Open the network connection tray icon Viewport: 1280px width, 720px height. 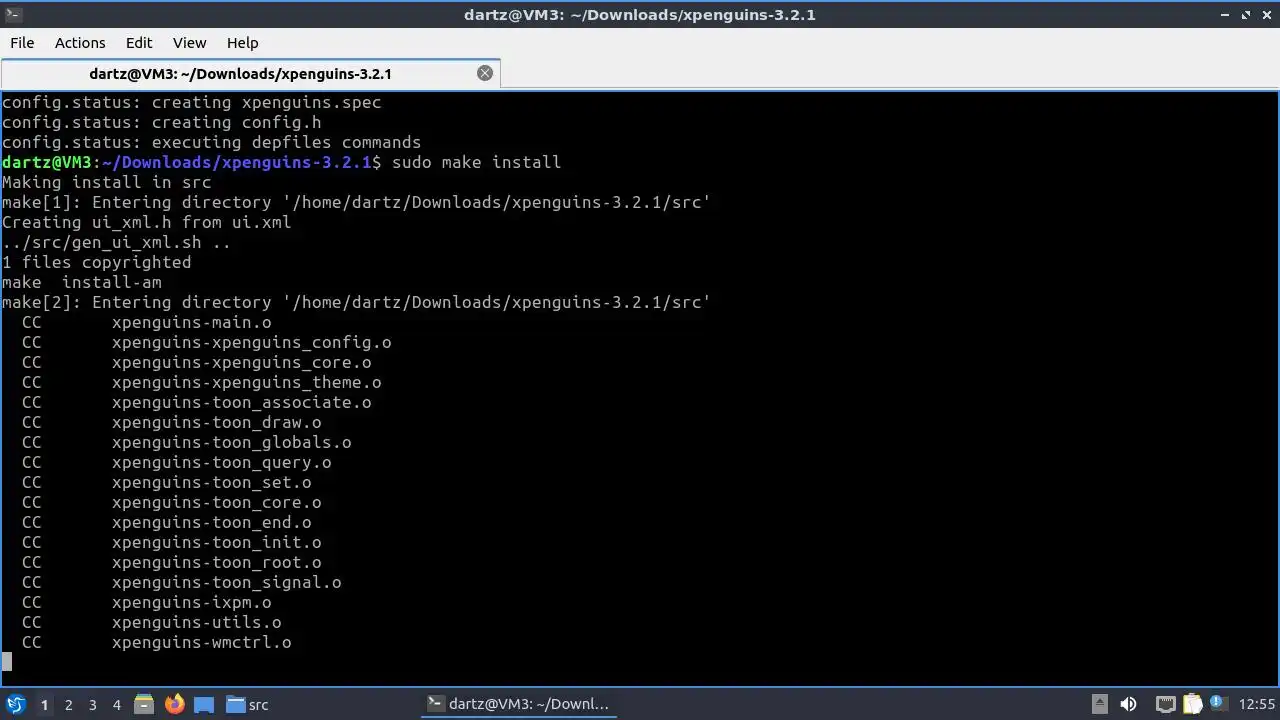pos(1165,704)
